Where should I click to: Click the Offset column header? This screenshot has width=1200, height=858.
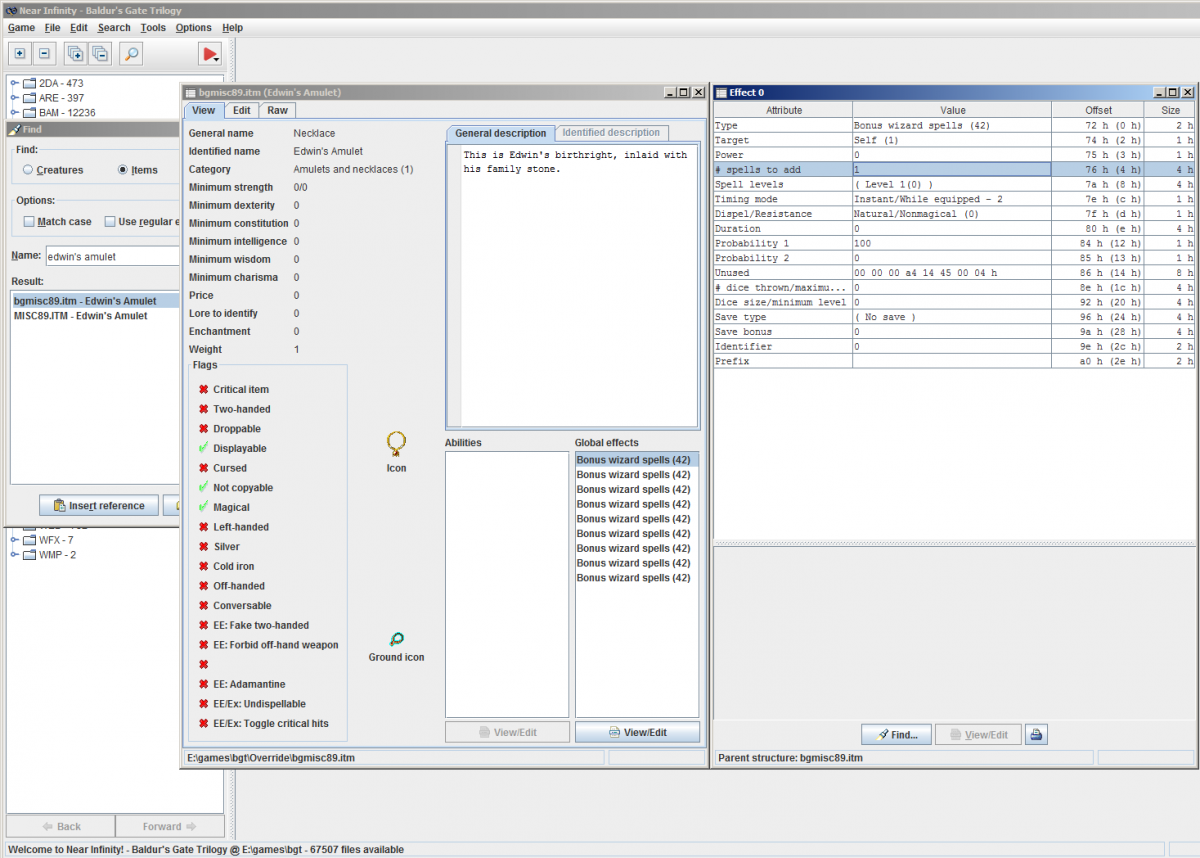coord(1098,110)
